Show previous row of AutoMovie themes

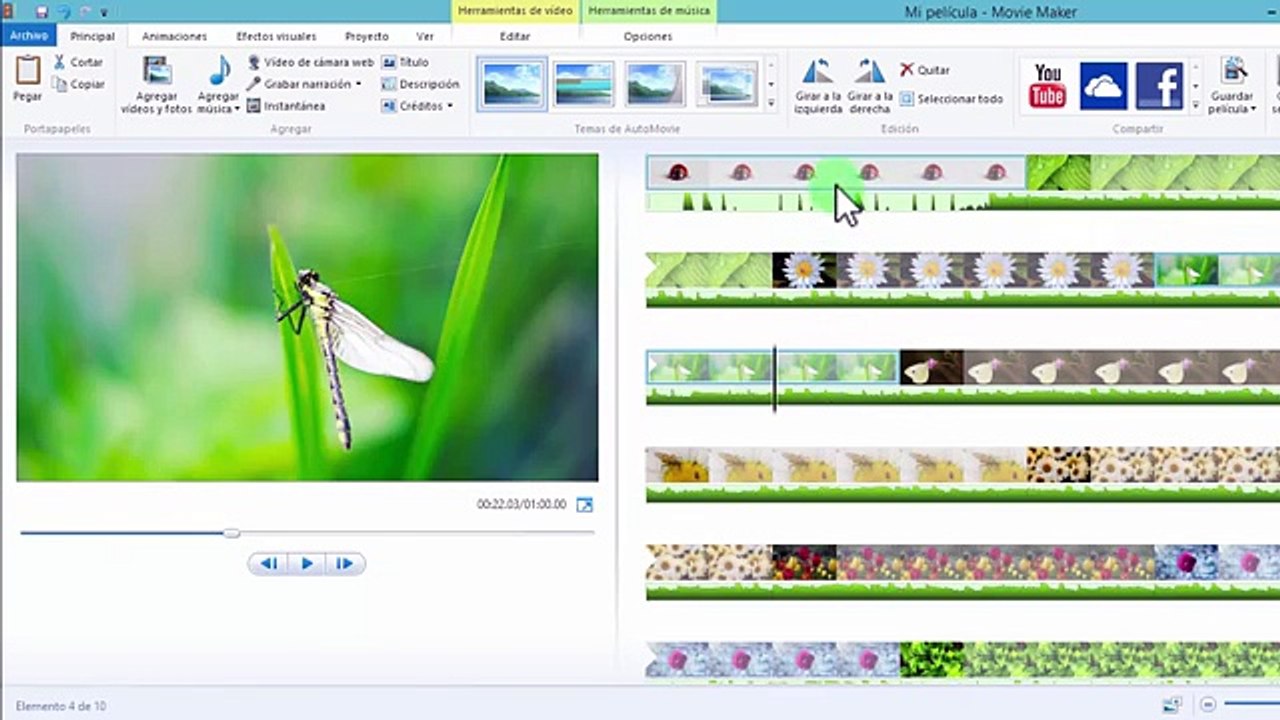point(771,66)
